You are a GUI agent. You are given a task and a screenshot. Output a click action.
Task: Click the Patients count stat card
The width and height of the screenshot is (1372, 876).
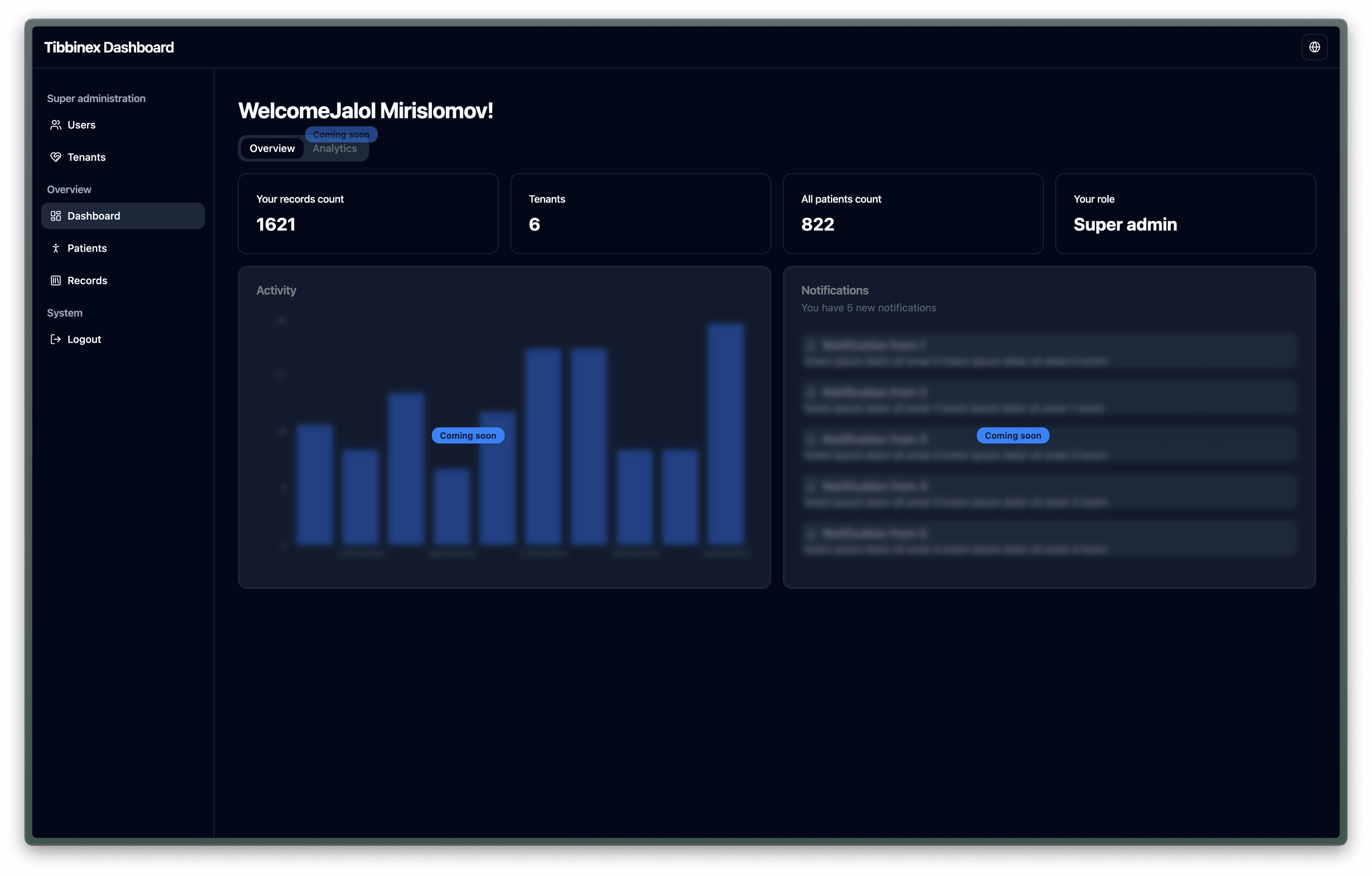pyautogui.click(x=912, y=213)
